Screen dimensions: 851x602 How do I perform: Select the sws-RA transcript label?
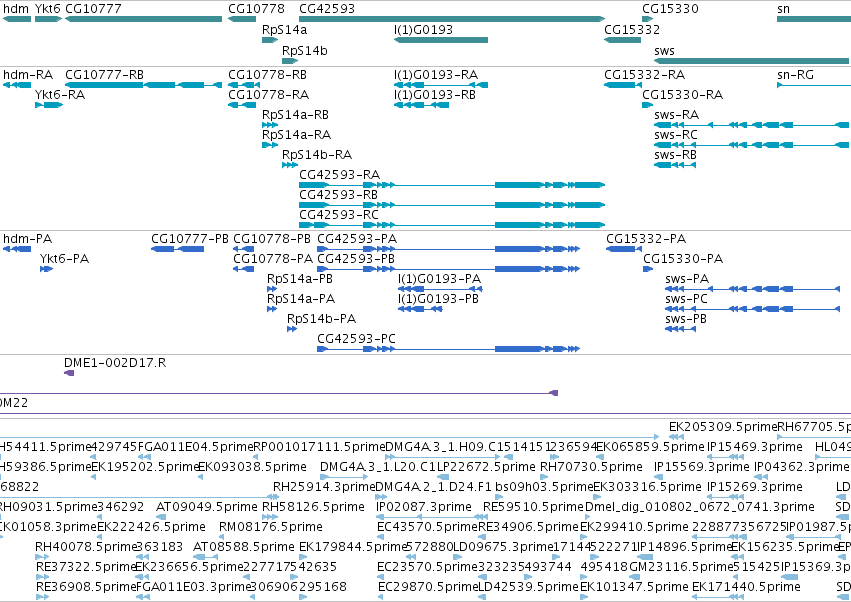point(676,115)
